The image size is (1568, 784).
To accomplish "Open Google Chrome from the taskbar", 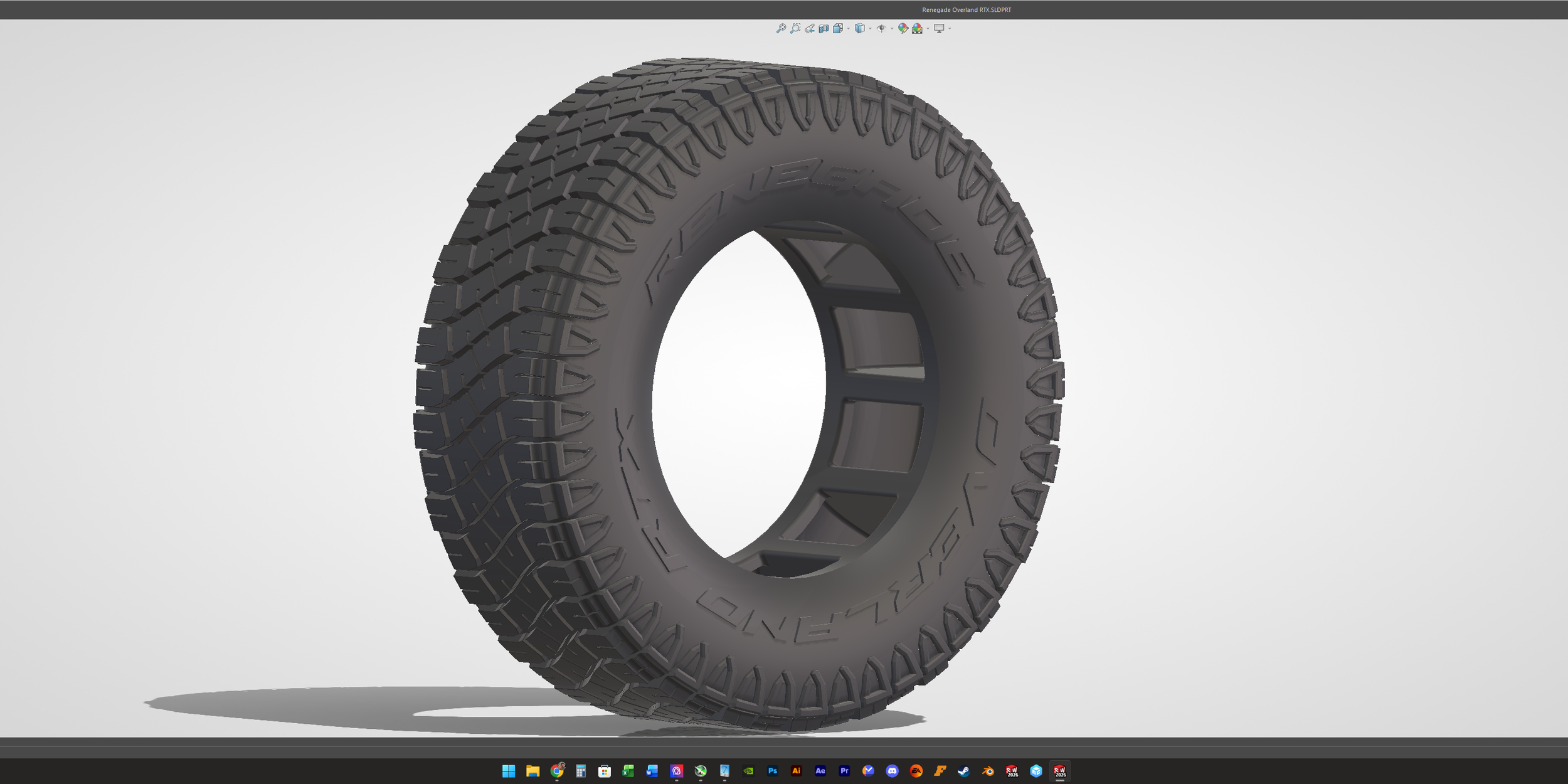I will coord(557,771).
